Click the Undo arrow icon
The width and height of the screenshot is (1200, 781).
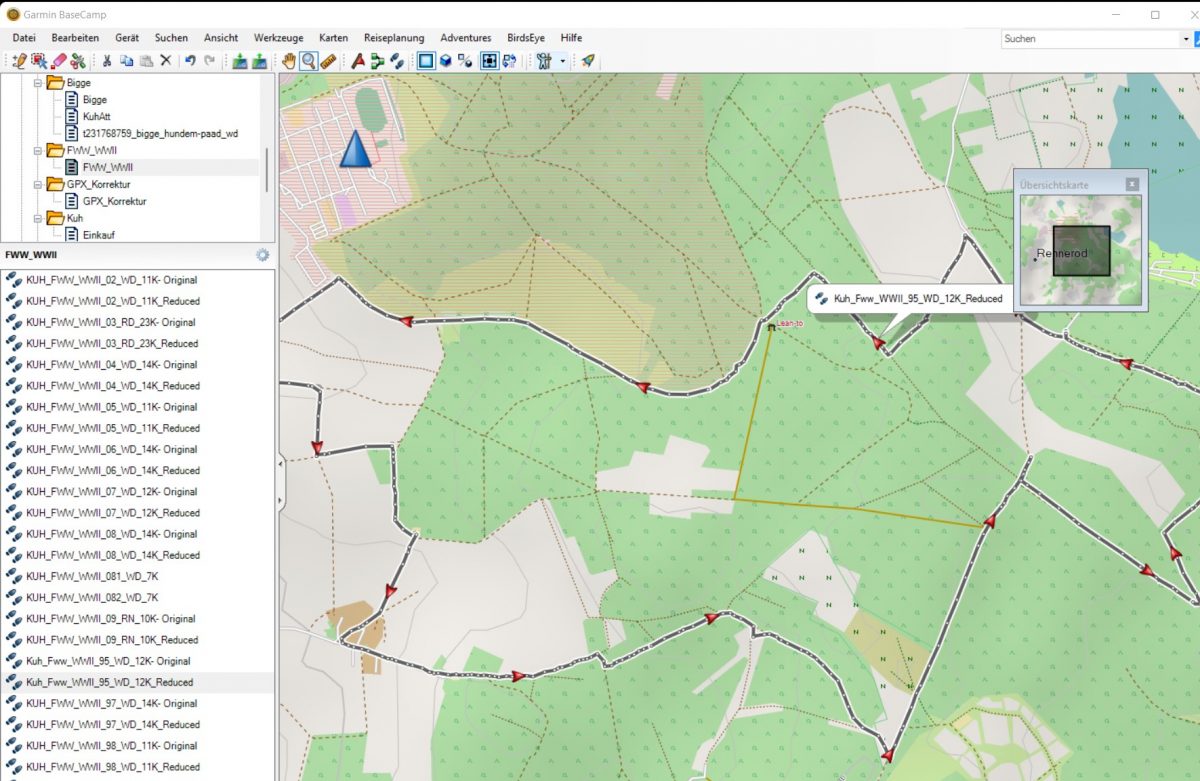click(x=190, y=61)
